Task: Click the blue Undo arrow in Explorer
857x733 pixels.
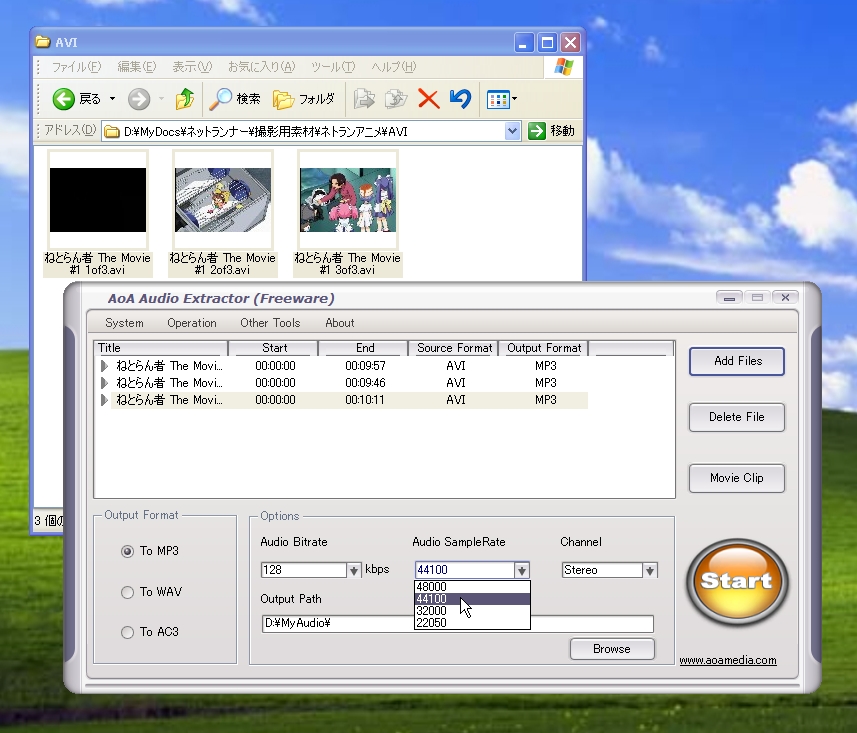Action: point(460,99)
